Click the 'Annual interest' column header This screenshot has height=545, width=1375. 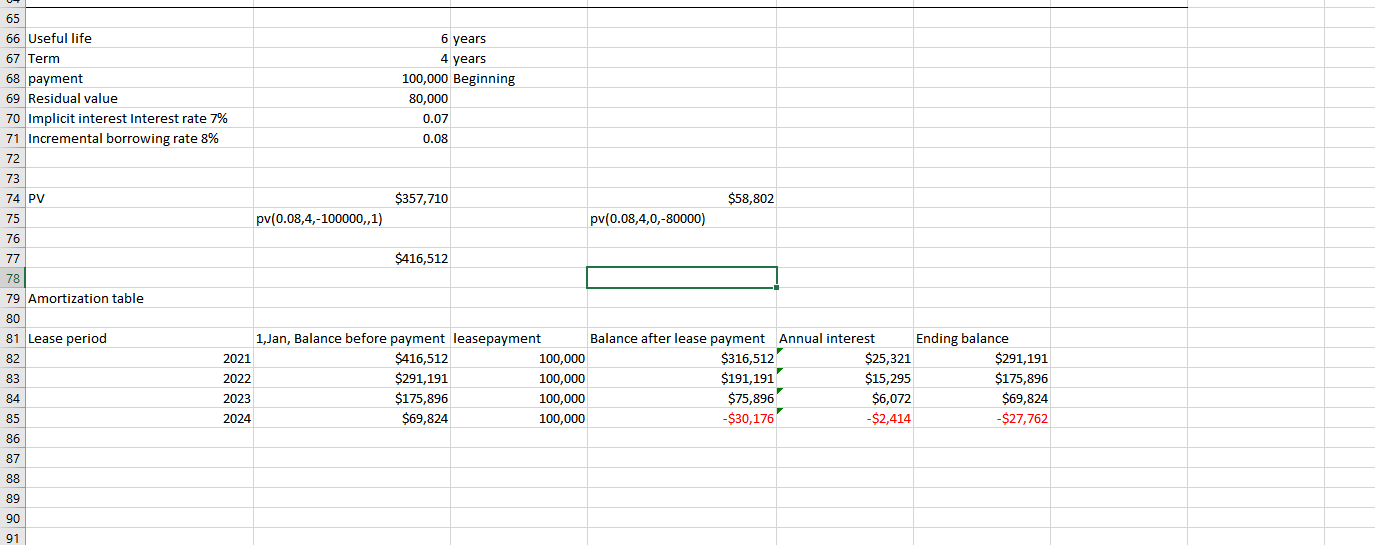[x=845, y=338]
